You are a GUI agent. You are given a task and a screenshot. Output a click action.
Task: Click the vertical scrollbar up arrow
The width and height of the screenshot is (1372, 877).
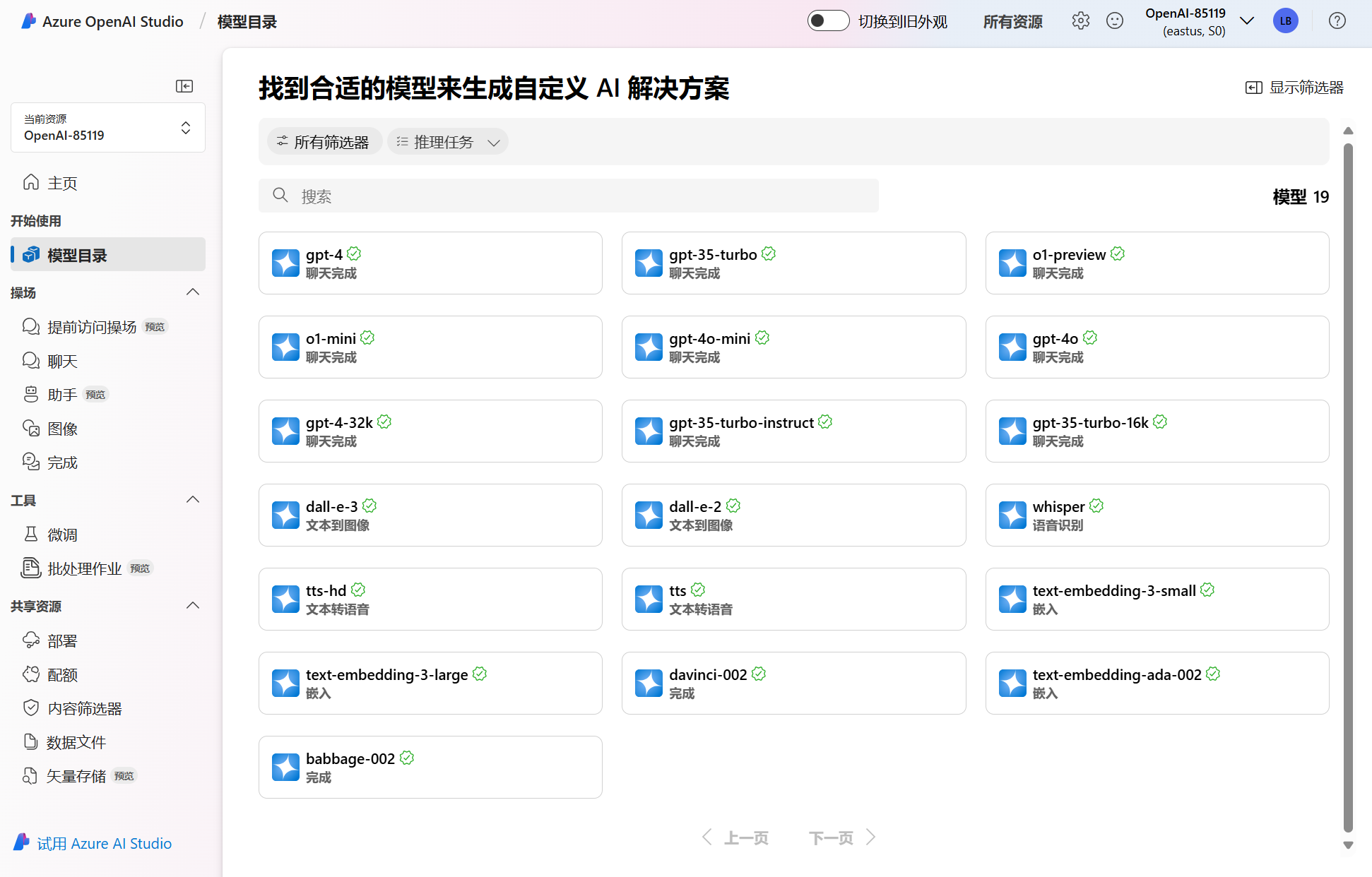(1347, 131)
